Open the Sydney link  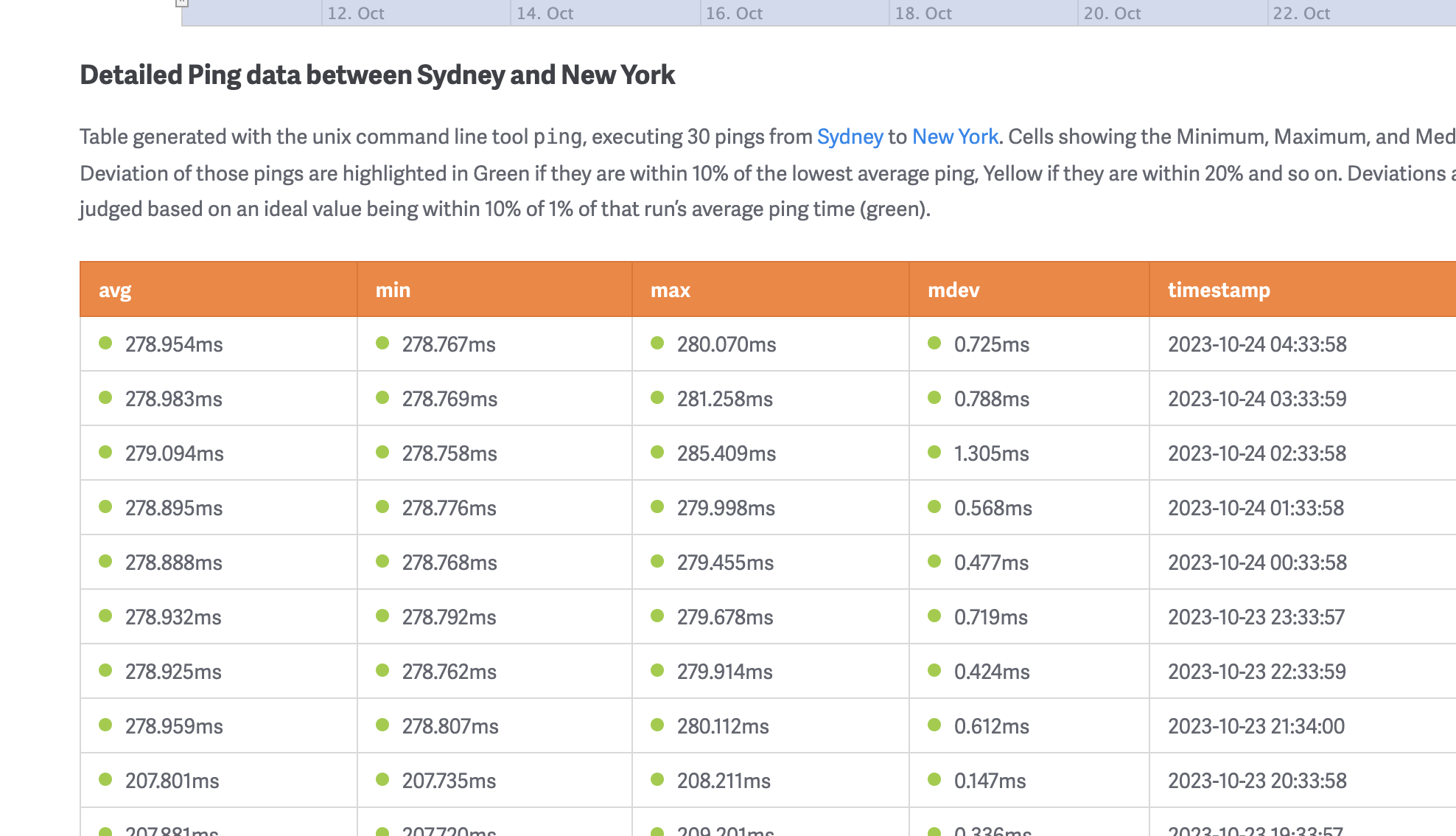850,136
